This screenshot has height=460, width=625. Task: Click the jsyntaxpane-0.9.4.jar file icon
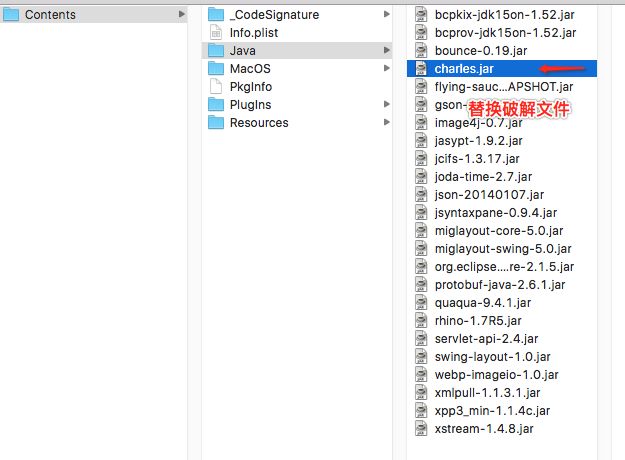[x=421, y=212]
